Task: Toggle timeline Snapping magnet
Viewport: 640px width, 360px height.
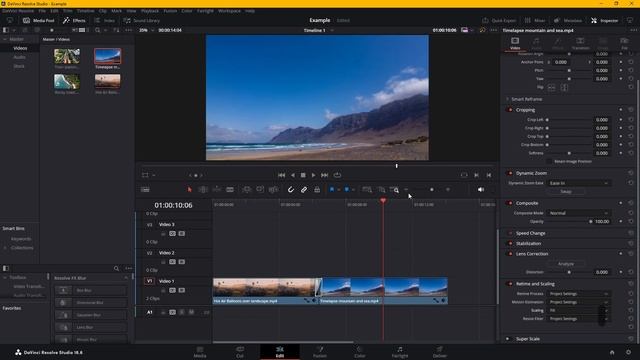Action: coord(291,189)
